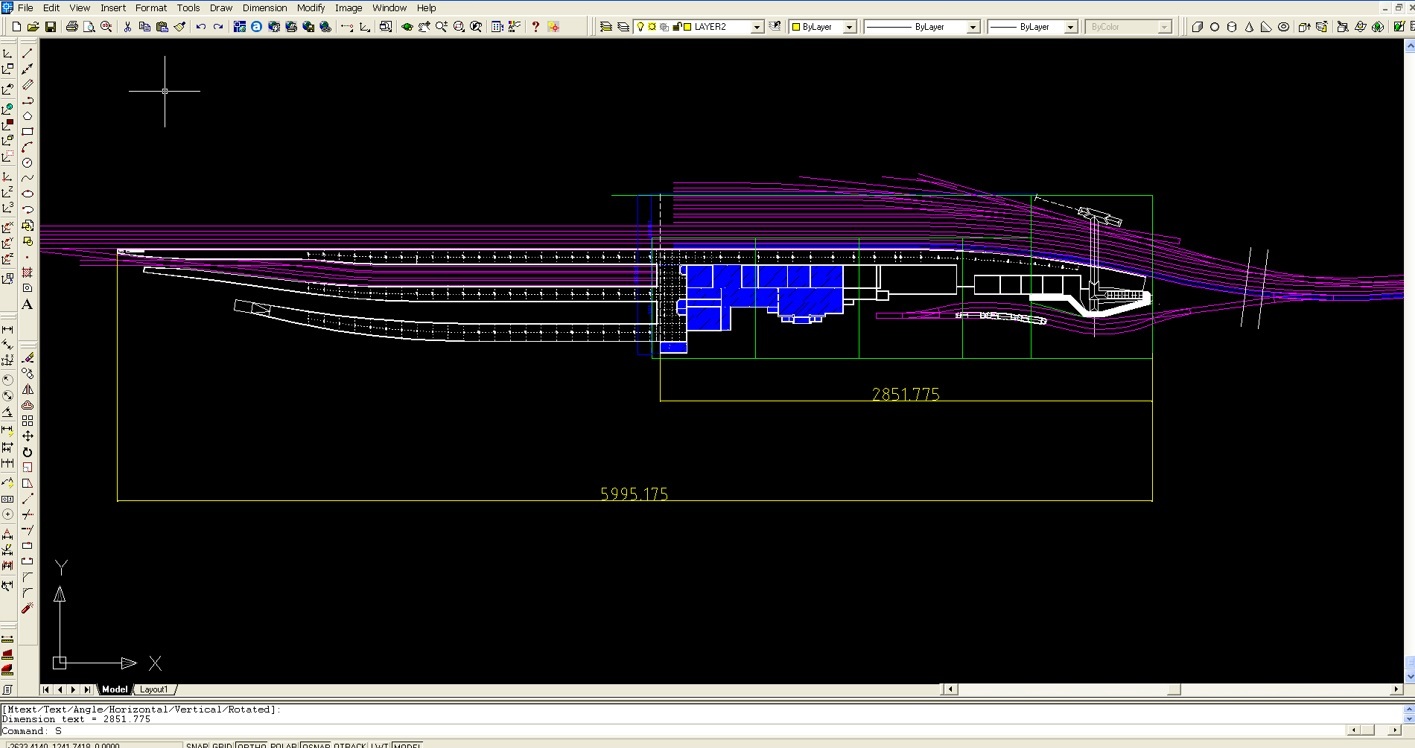Viewport: 1415px width, 748px height.
Task: Open the Layer Properties Manager icon
Action: [606, 27]
